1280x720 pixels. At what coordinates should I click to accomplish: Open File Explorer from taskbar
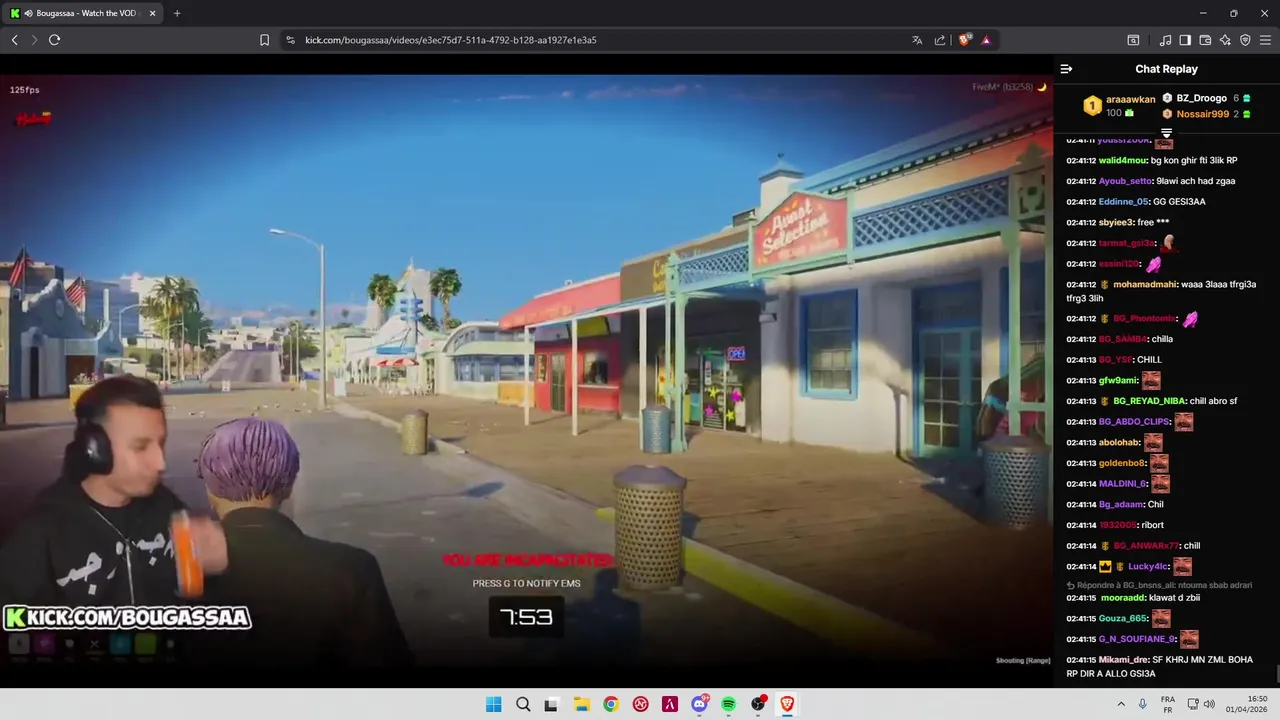581,704
